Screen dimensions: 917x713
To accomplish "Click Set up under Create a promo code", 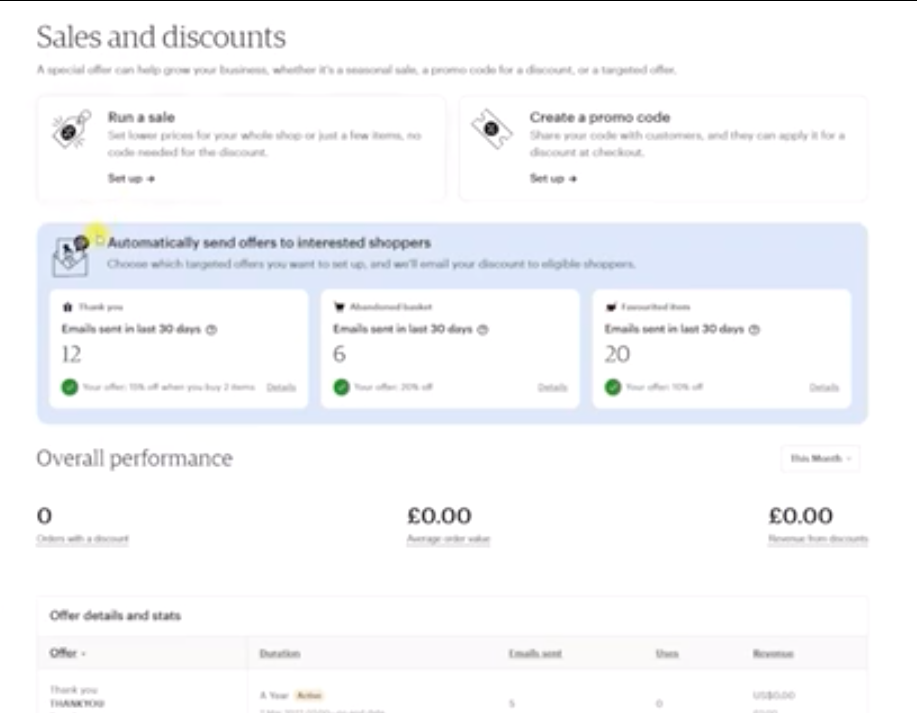I will (x=553, y=179).
